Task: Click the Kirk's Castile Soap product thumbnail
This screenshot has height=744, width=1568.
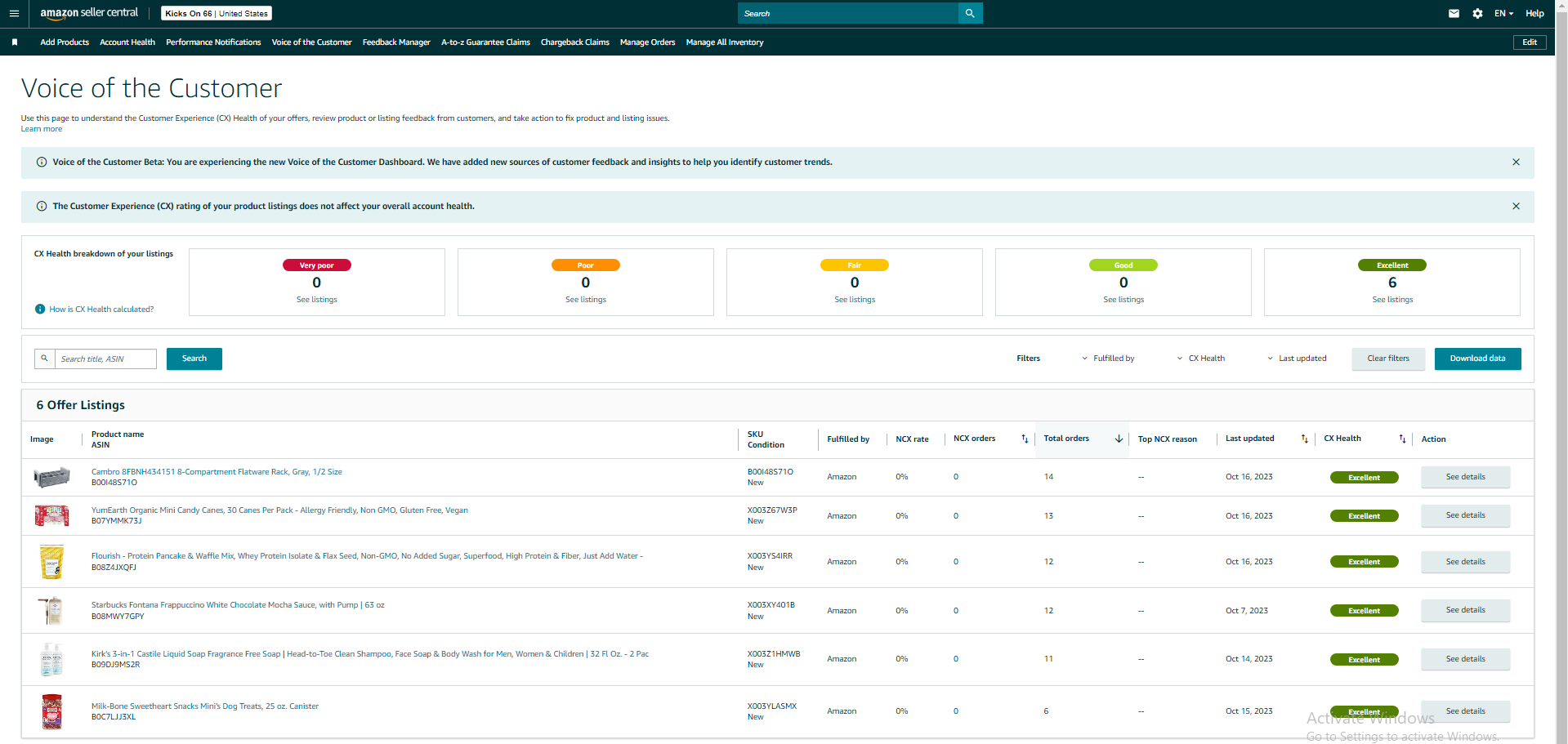Action: point(51,659)
